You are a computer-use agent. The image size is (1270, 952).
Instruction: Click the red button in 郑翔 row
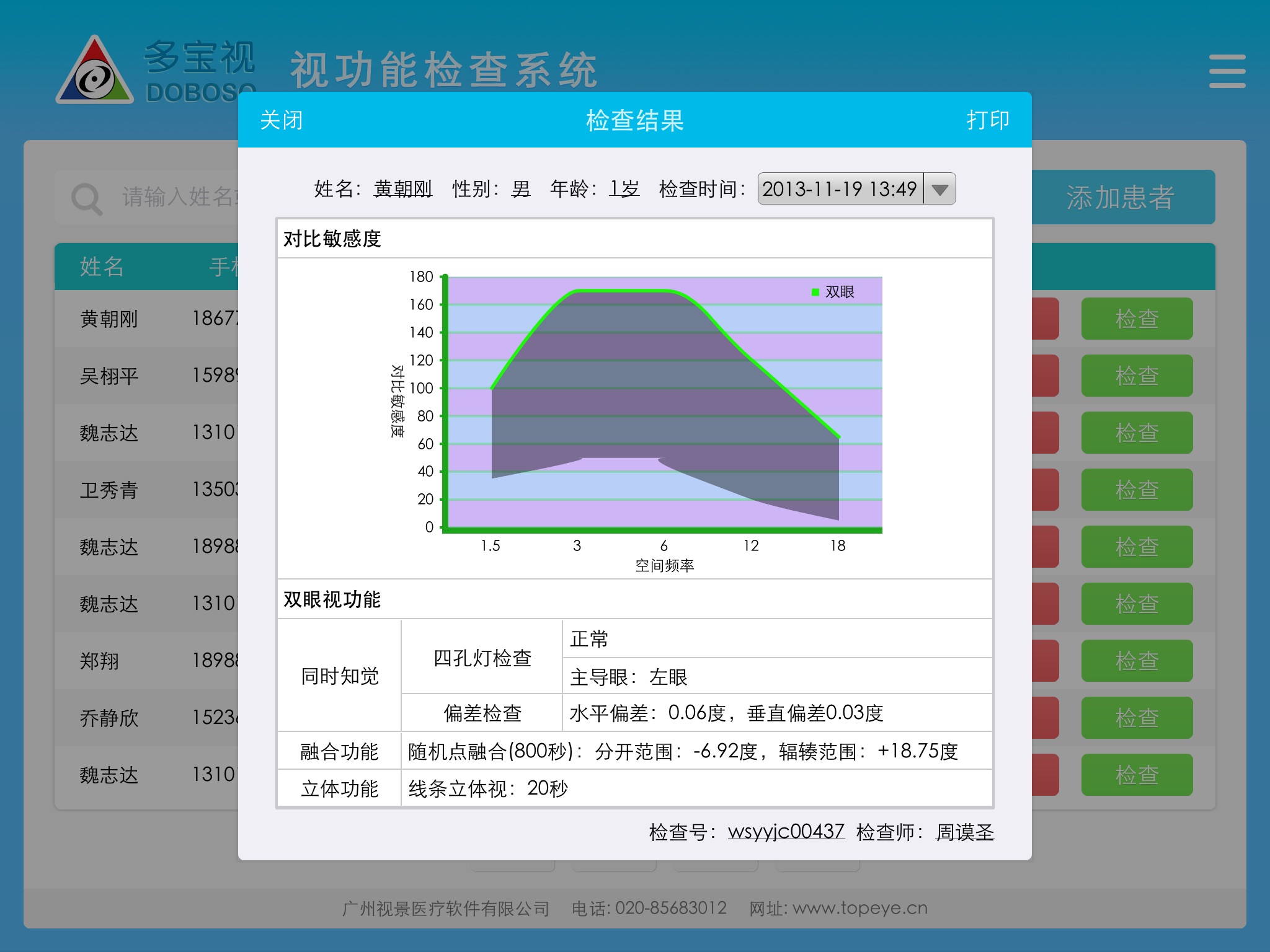tap(1046, 661)
